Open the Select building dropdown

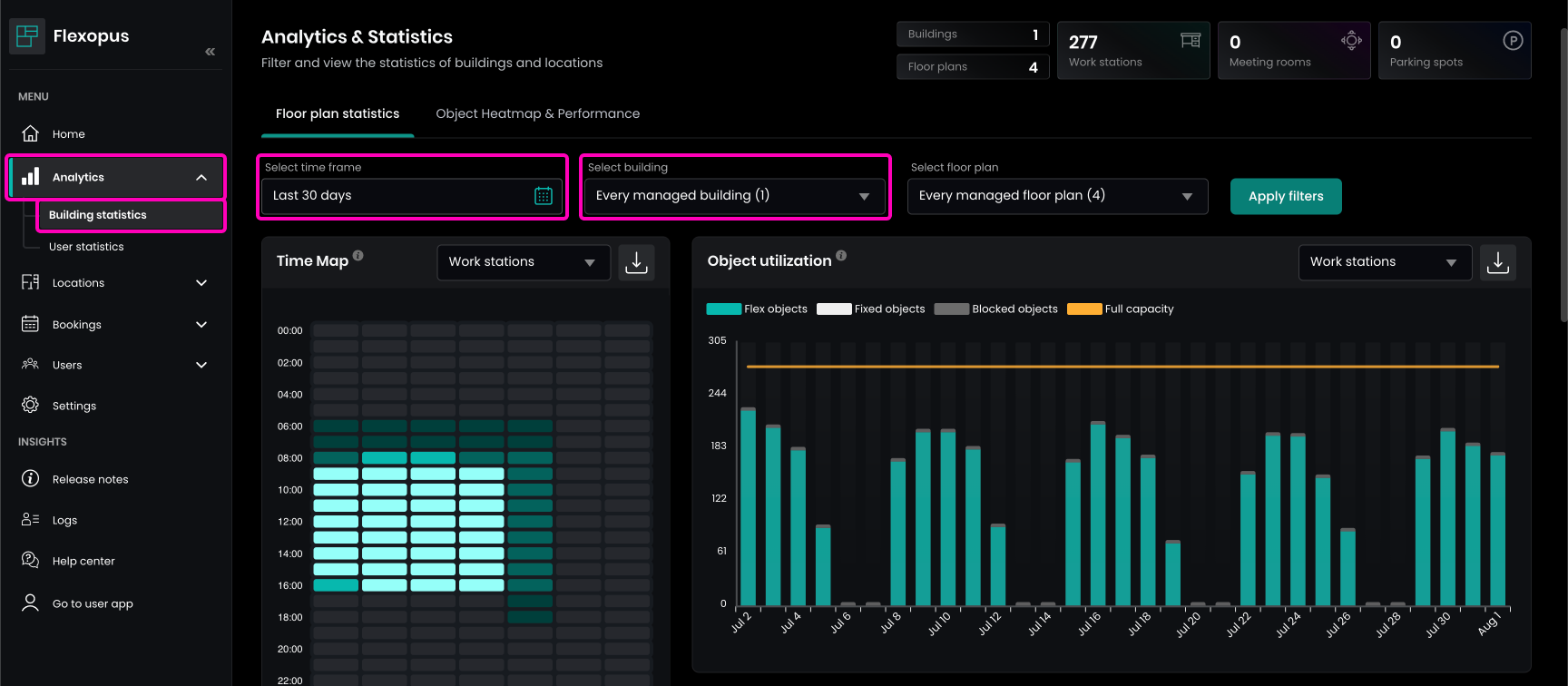(x=734, y=196)
